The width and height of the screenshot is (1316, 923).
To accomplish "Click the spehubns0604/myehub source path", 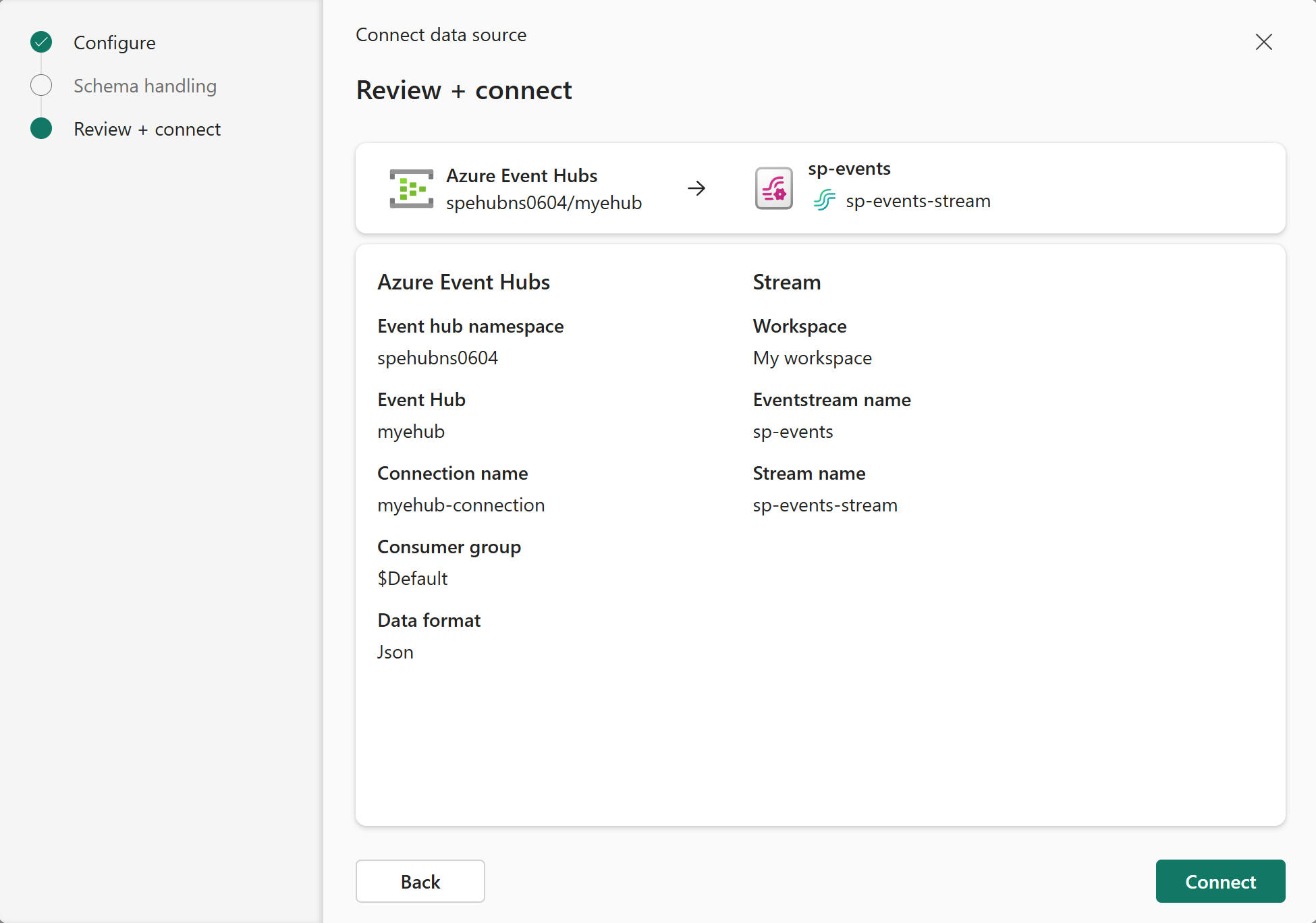I will (x=544, y=202).
